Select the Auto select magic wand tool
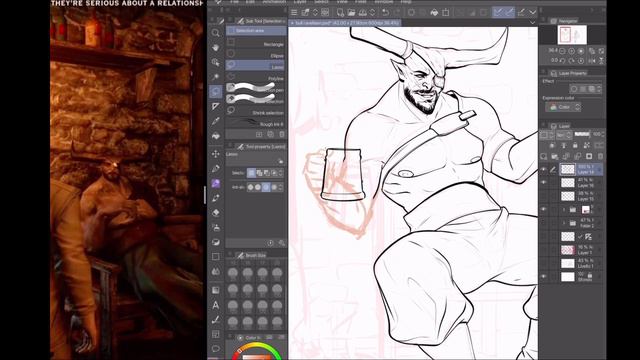Viewport: 640px width, 360px height. pyautogui.click(x=216, y=77)
